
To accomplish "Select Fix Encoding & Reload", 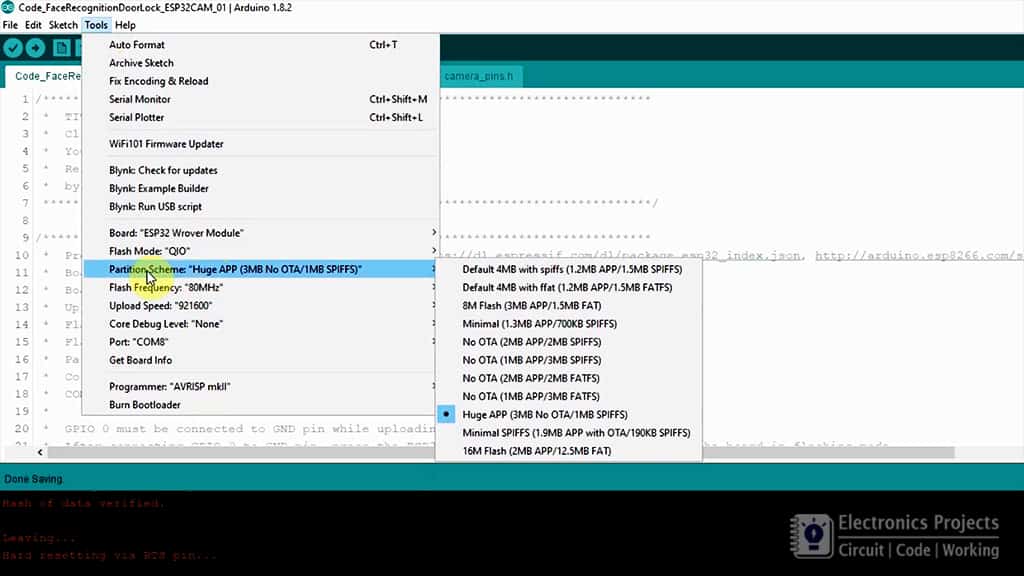I will 261,81.
